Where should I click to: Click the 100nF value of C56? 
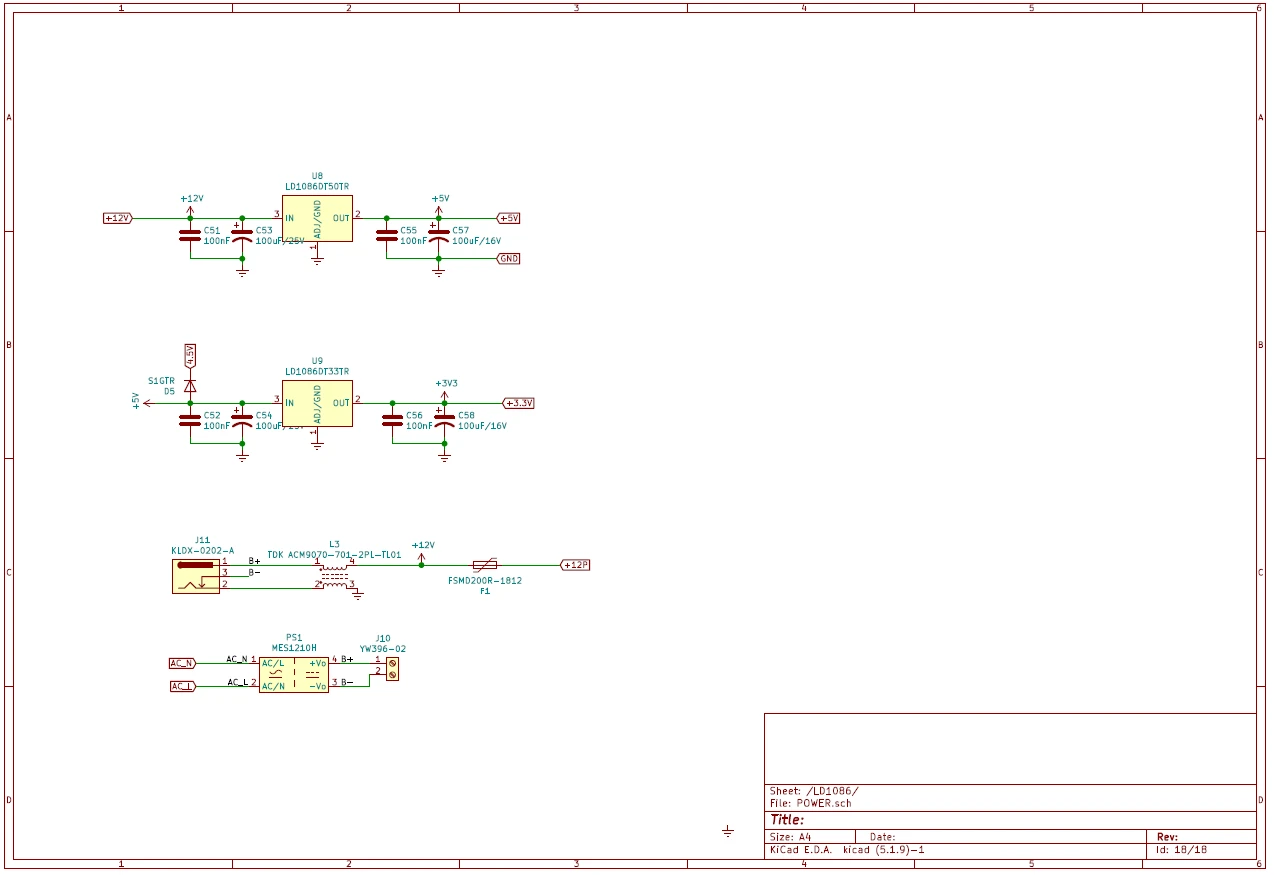420,427
